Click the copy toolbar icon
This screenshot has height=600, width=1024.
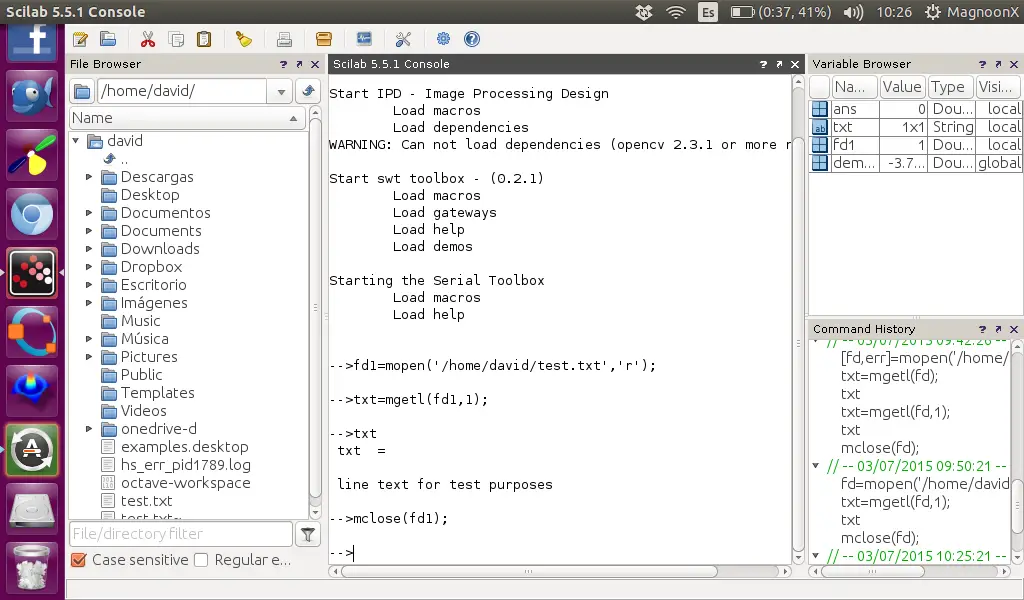176,39
